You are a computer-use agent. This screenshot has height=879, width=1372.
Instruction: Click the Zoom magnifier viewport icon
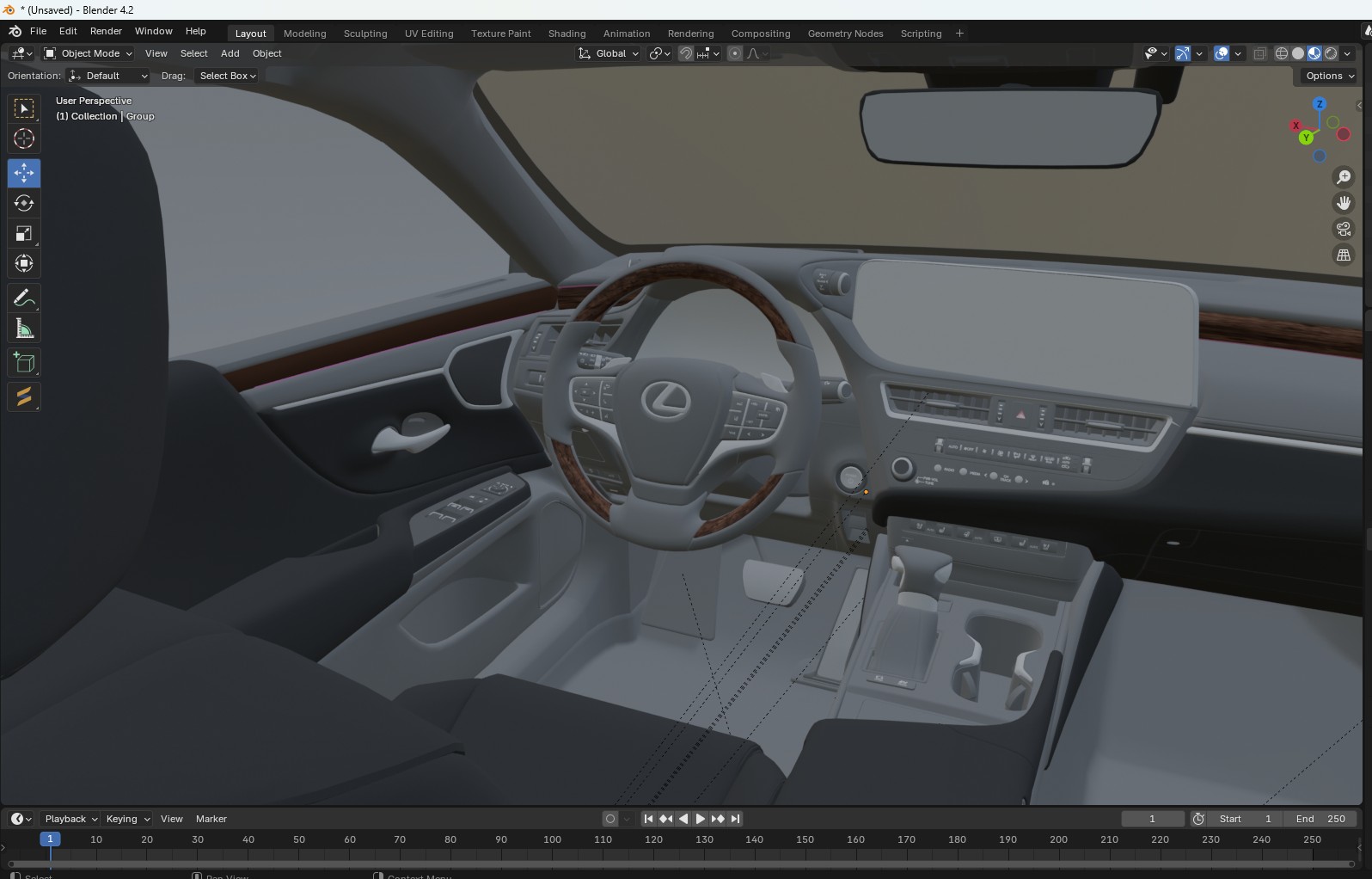coord(1344,177)
